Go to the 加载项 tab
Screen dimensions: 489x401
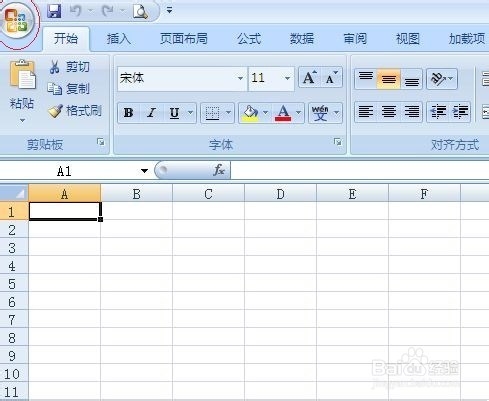pyautogui.click(x=467, y=39)
